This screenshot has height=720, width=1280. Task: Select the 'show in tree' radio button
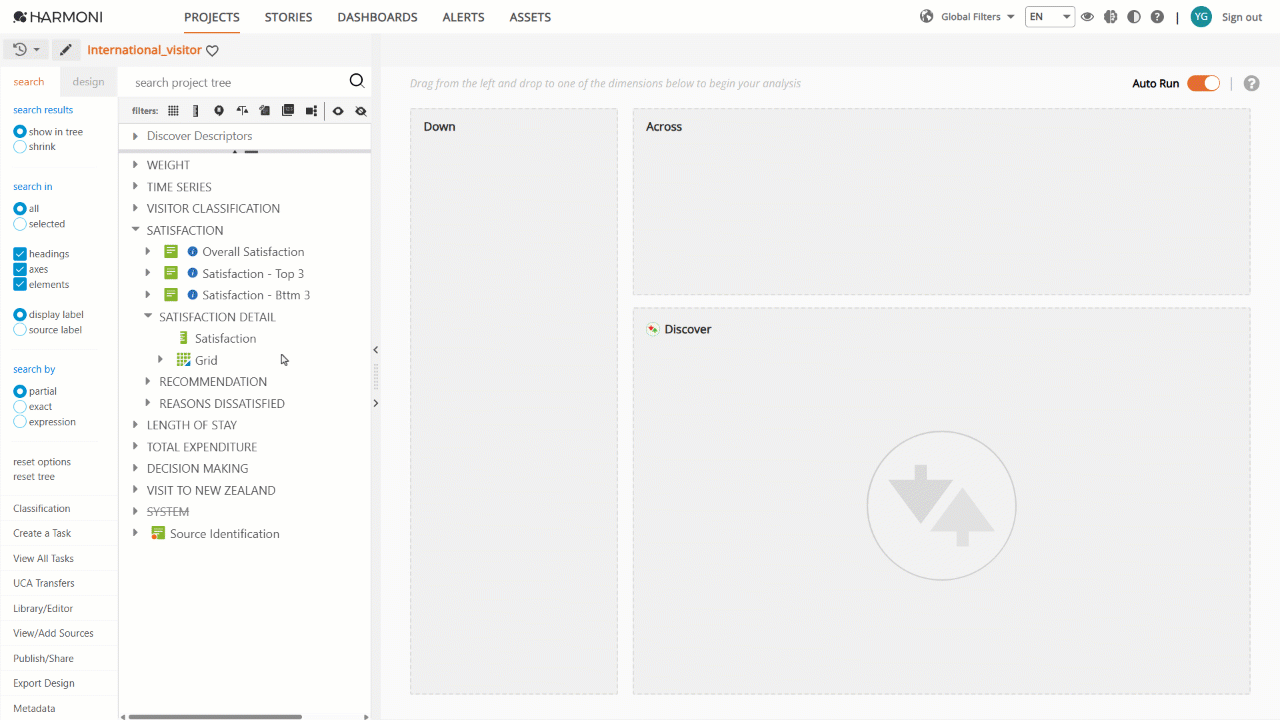tap(20, 132)
